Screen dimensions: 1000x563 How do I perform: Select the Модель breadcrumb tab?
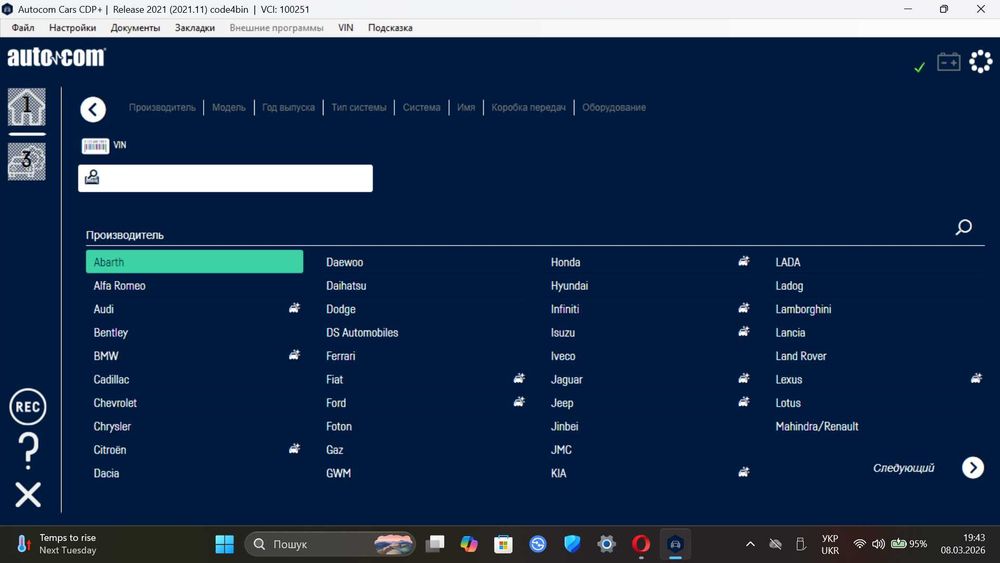[x=229, y=108]
